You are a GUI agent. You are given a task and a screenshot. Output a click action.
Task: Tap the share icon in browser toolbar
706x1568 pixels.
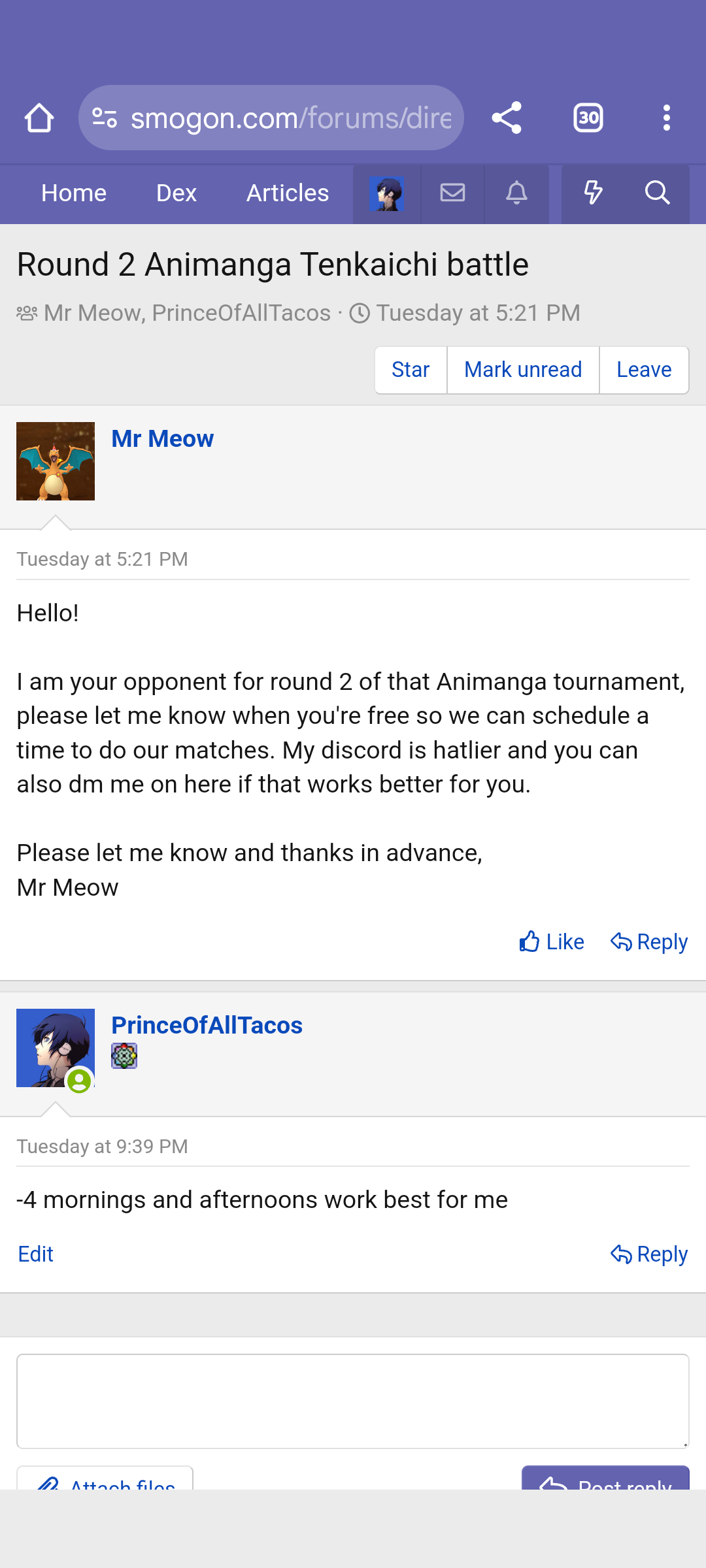coord(507,118)
